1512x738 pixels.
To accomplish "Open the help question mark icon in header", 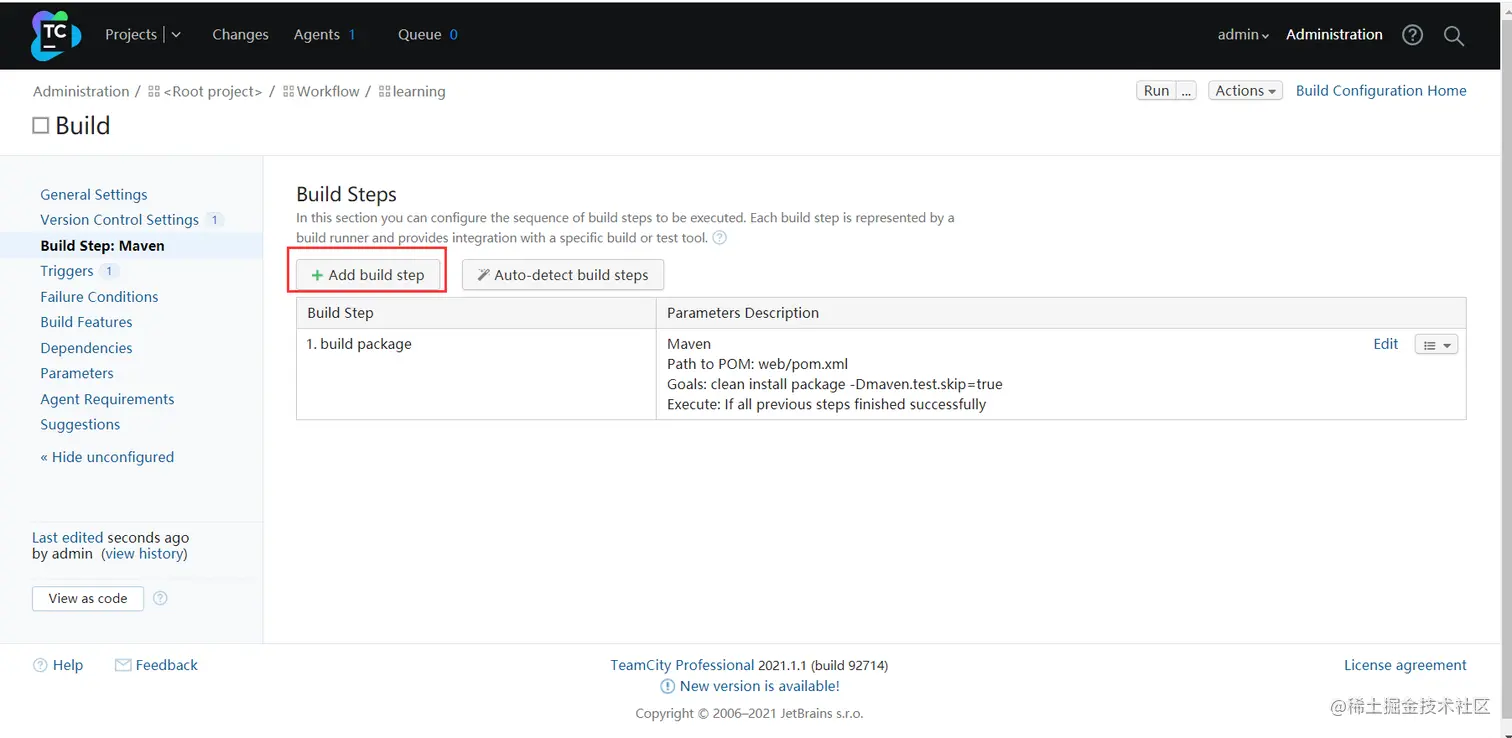I will [x=1412, y=35].
